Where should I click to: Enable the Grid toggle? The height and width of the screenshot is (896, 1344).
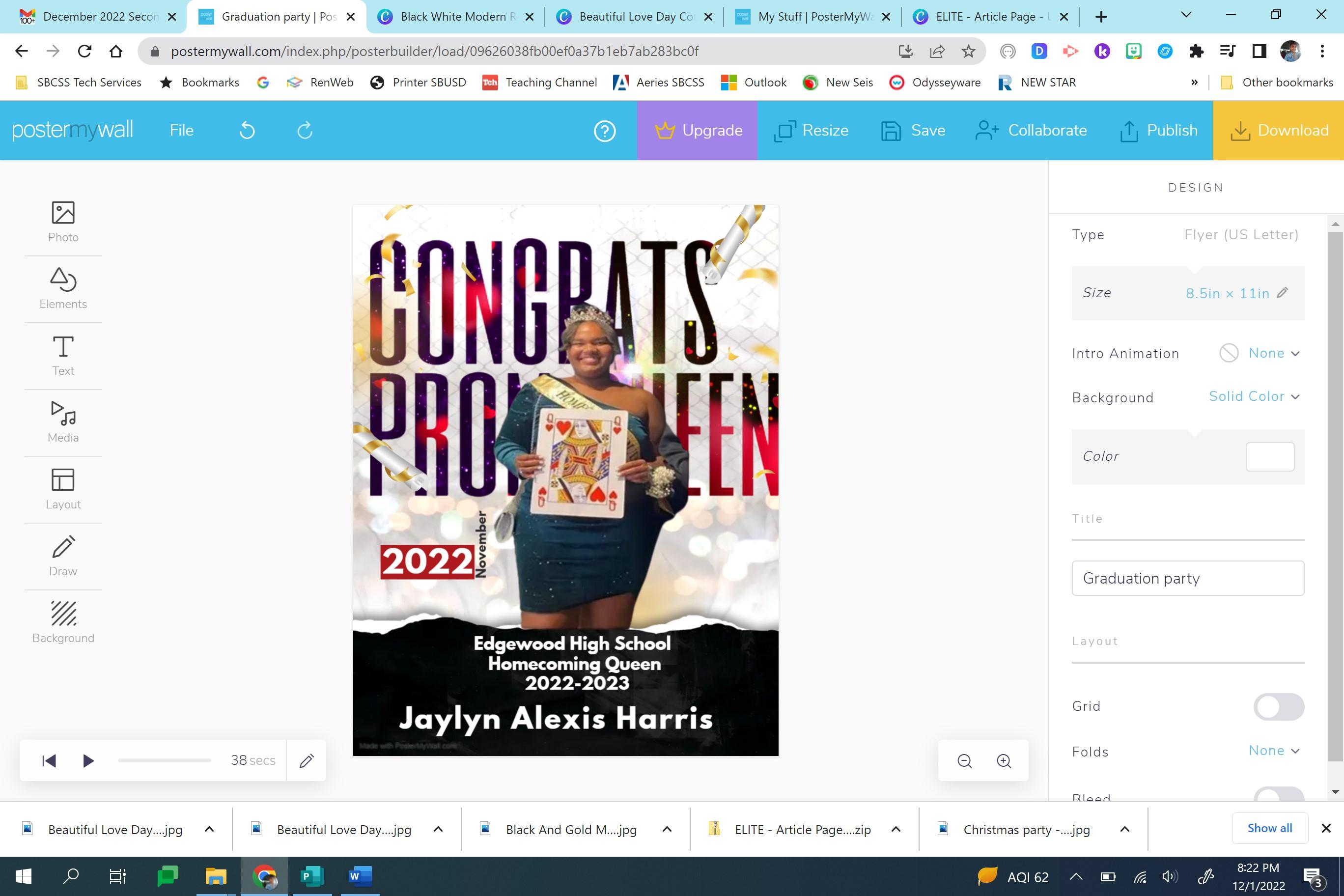click(x=1278, y=707)
